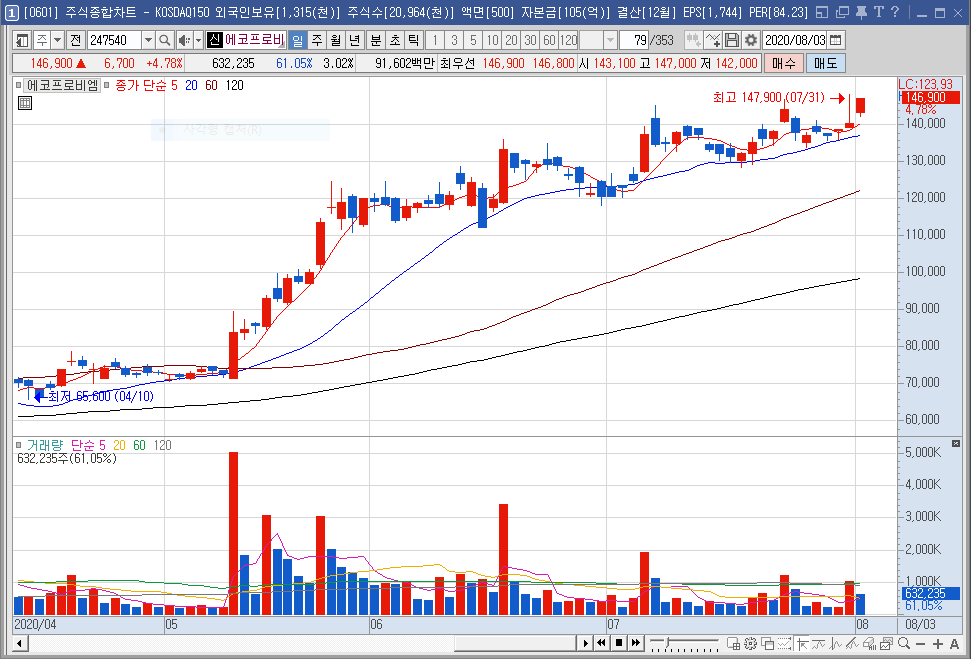Pin the window with the pushpin icon
The width and height of the screenshot is (971, 659).
pos(861,12)
